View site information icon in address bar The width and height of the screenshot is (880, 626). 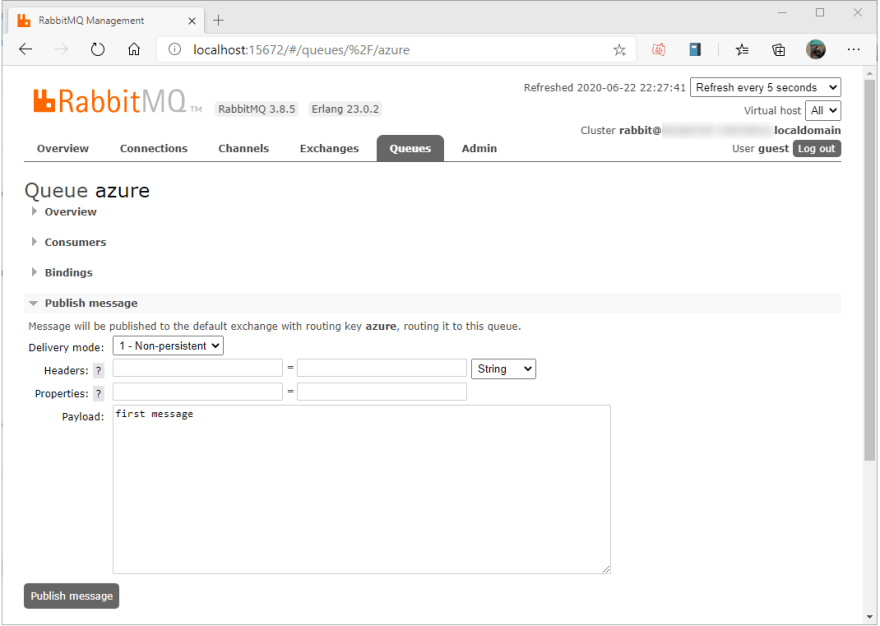175,49
